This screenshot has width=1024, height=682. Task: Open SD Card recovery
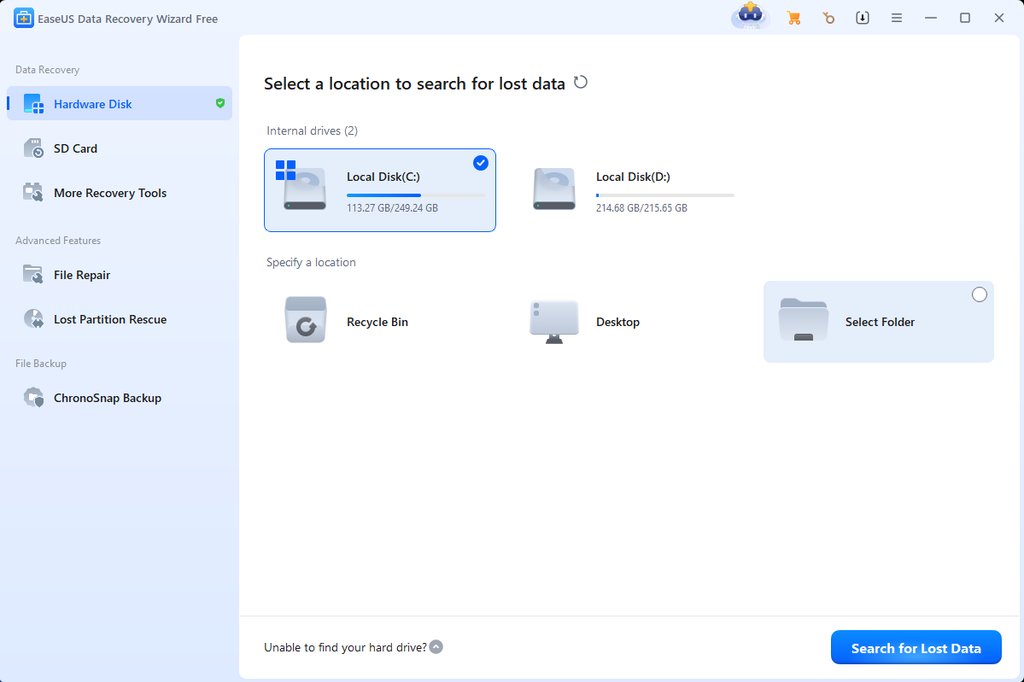120,148
